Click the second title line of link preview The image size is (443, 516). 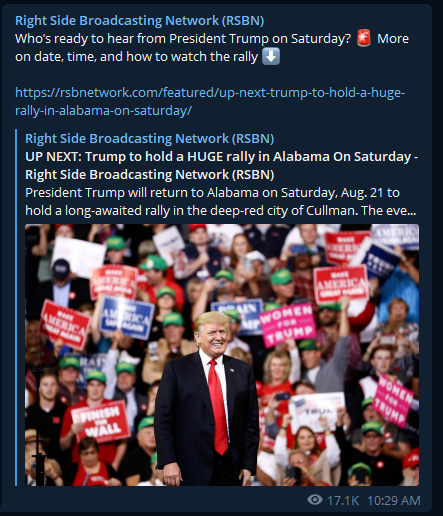[x=150, y=174]
